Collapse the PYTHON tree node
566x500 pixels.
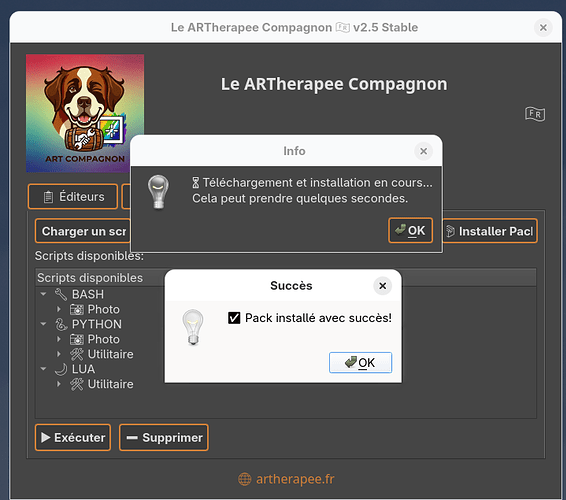click(44, 324)
